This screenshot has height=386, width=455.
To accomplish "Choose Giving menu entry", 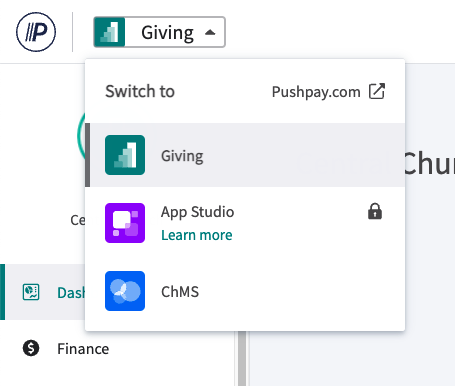I will coord(245,155).
